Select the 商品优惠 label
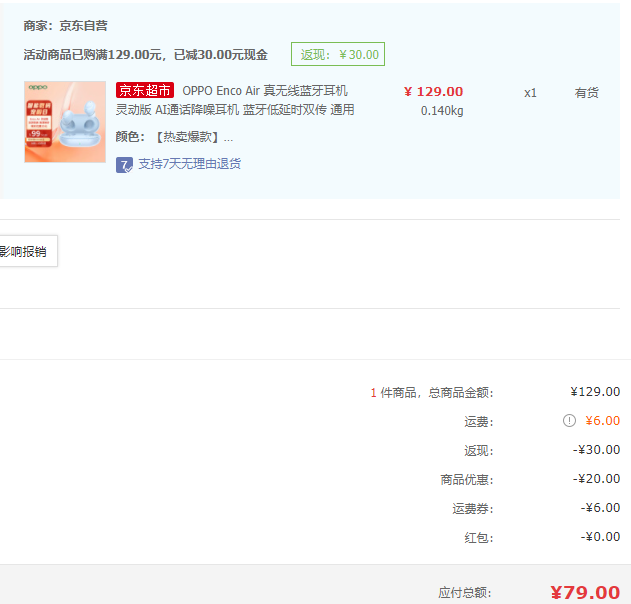 click(467, 480)
